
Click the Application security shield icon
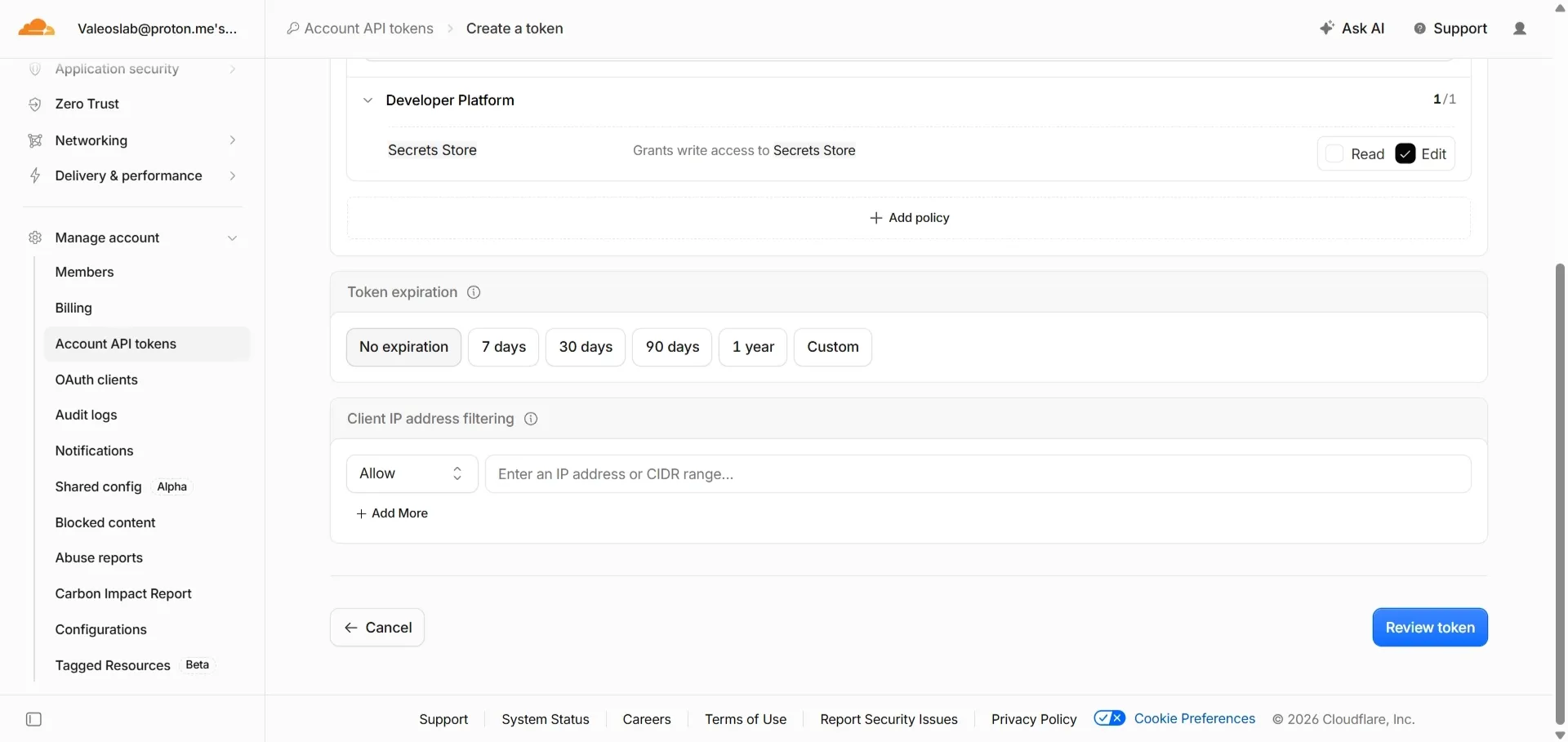(35, 69)
